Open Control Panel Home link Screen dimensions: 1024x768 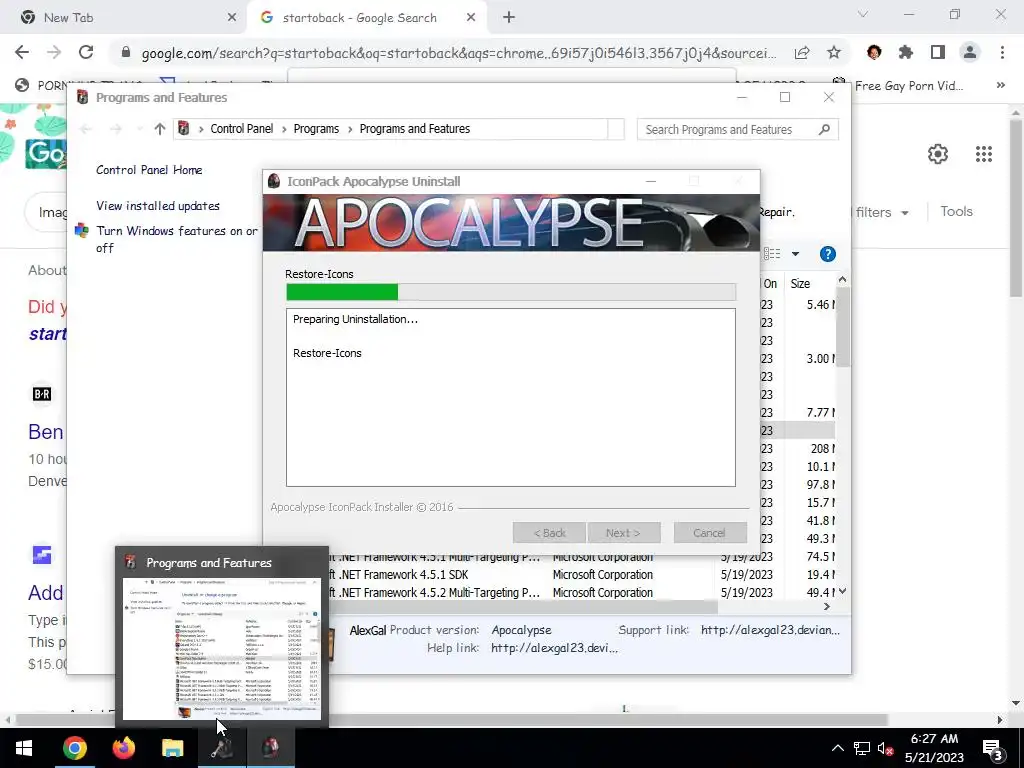(149, 170)
